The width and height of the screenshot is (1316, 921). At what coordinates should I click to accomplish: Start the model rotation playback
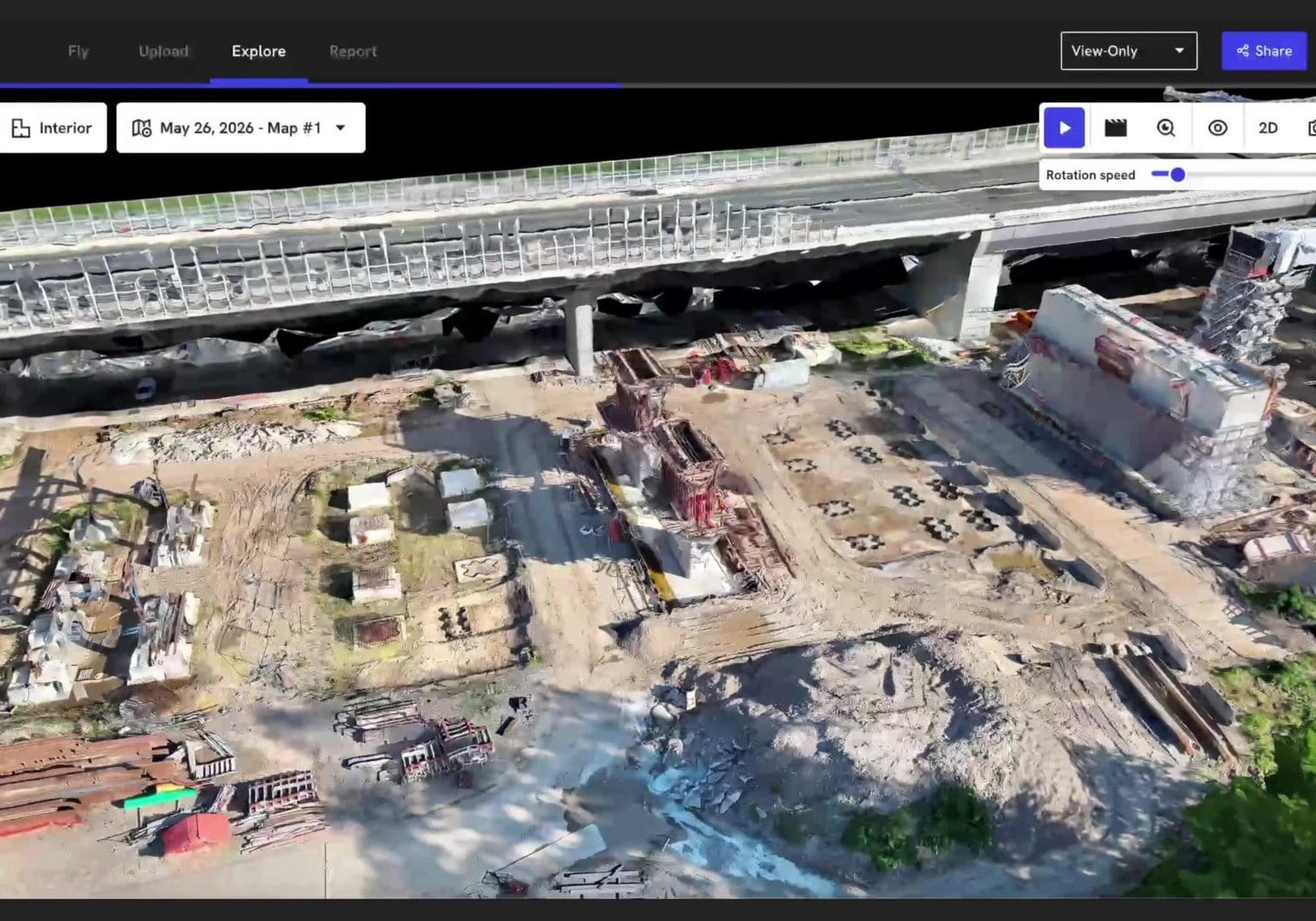(x=1064, y=128)
